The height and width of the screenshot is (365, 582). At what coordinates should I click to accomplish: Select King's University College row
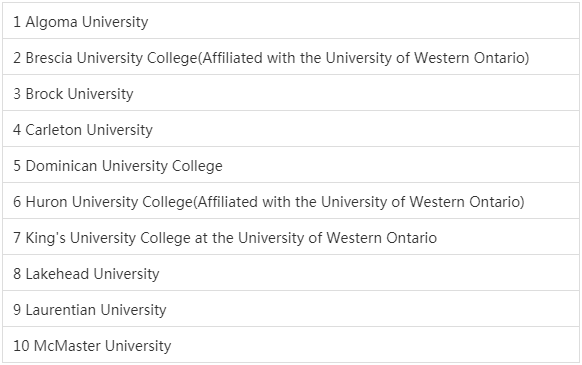[291, 237]
